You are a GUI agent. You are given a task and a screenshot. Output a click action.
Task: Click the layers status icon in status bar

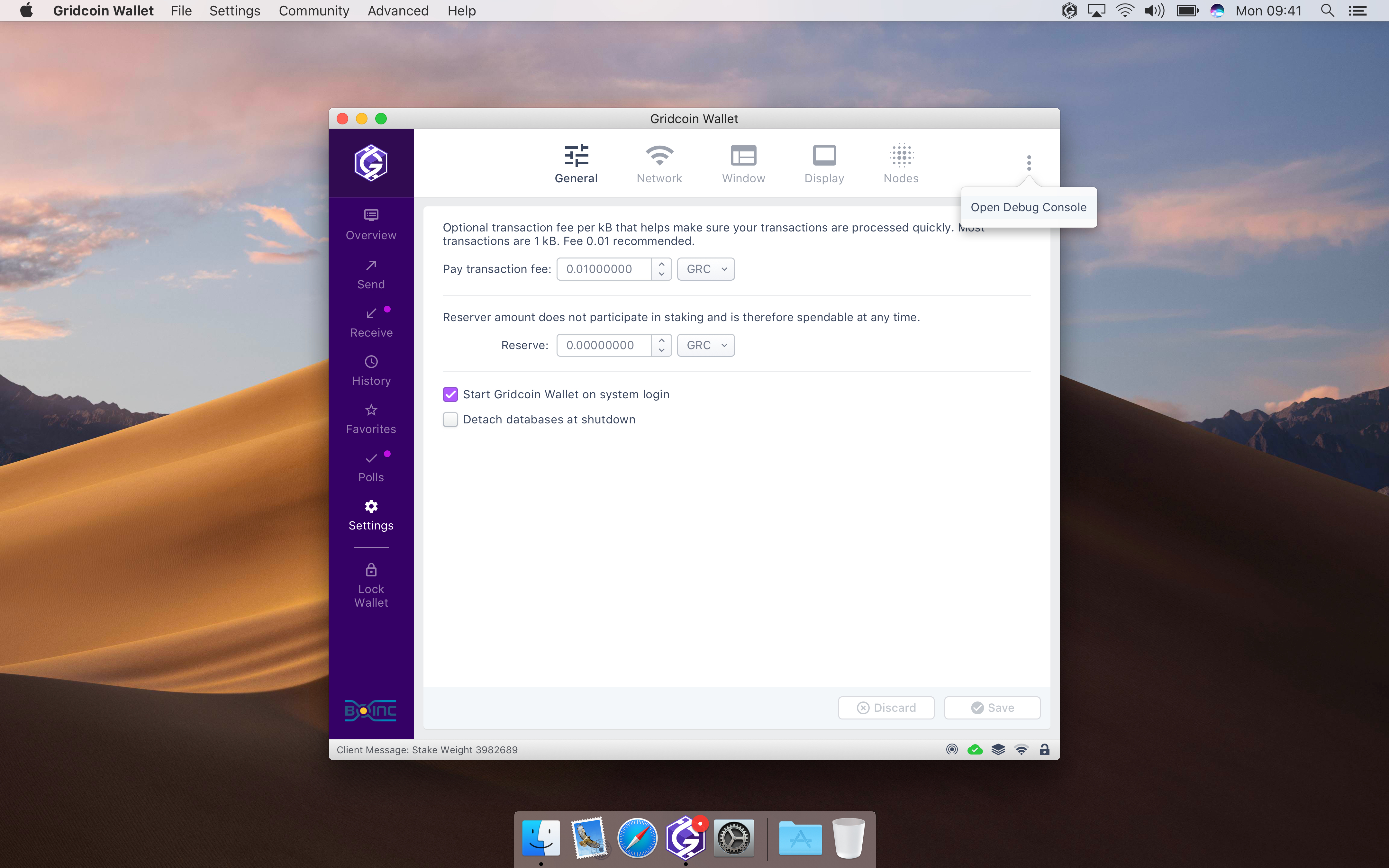point(998,750)
